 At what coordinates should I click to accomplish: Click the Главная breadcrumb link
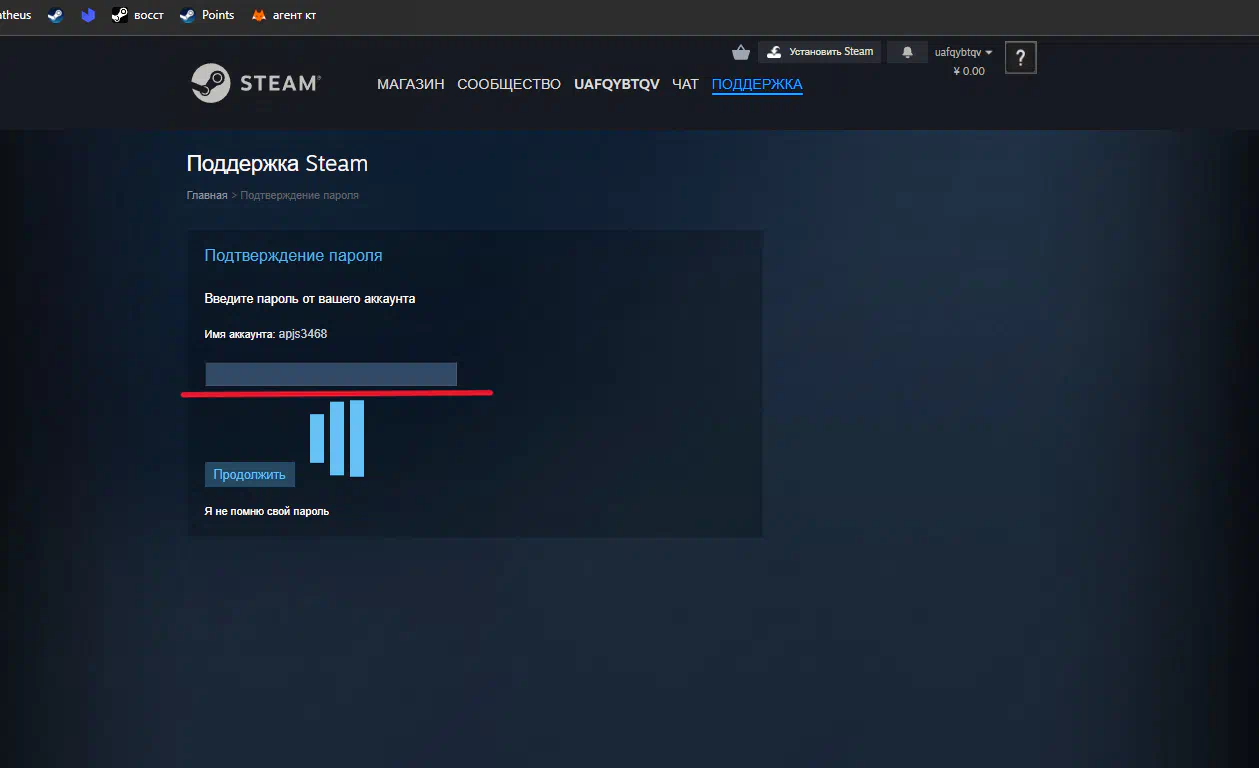tap(207, 195)
